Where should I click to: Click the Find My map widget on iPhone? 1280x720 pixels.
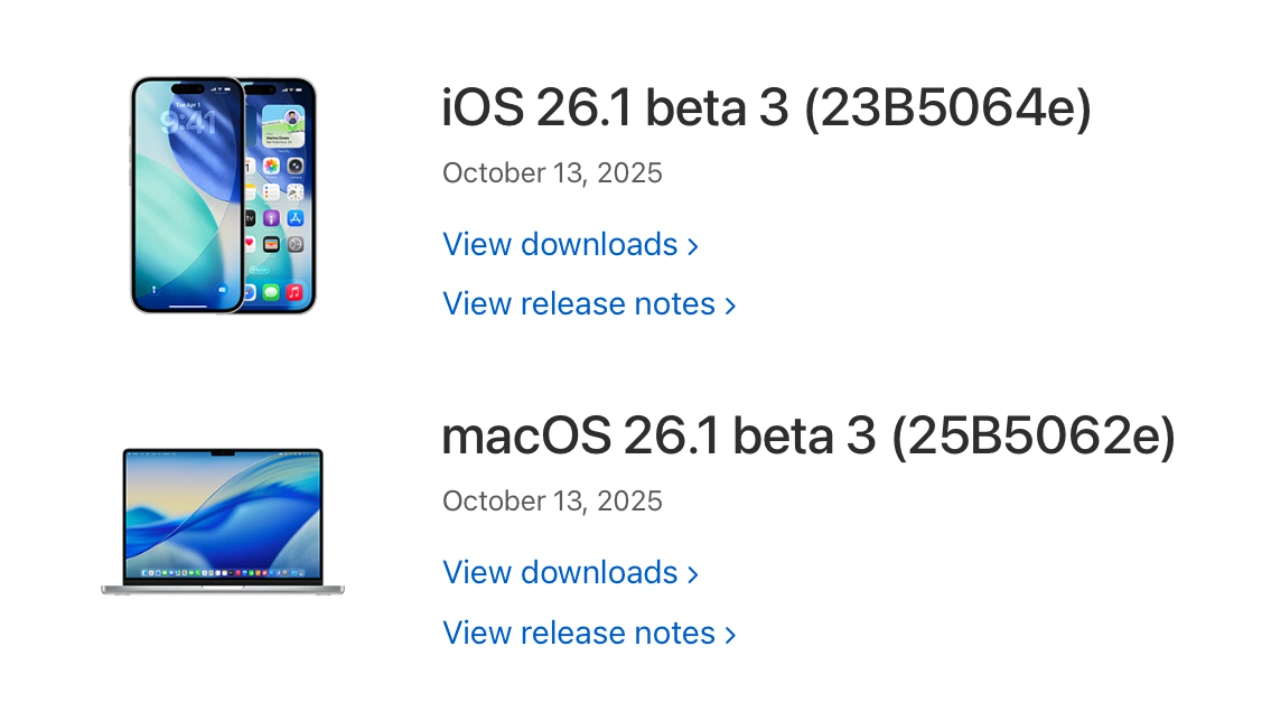(x=283, y=127)
